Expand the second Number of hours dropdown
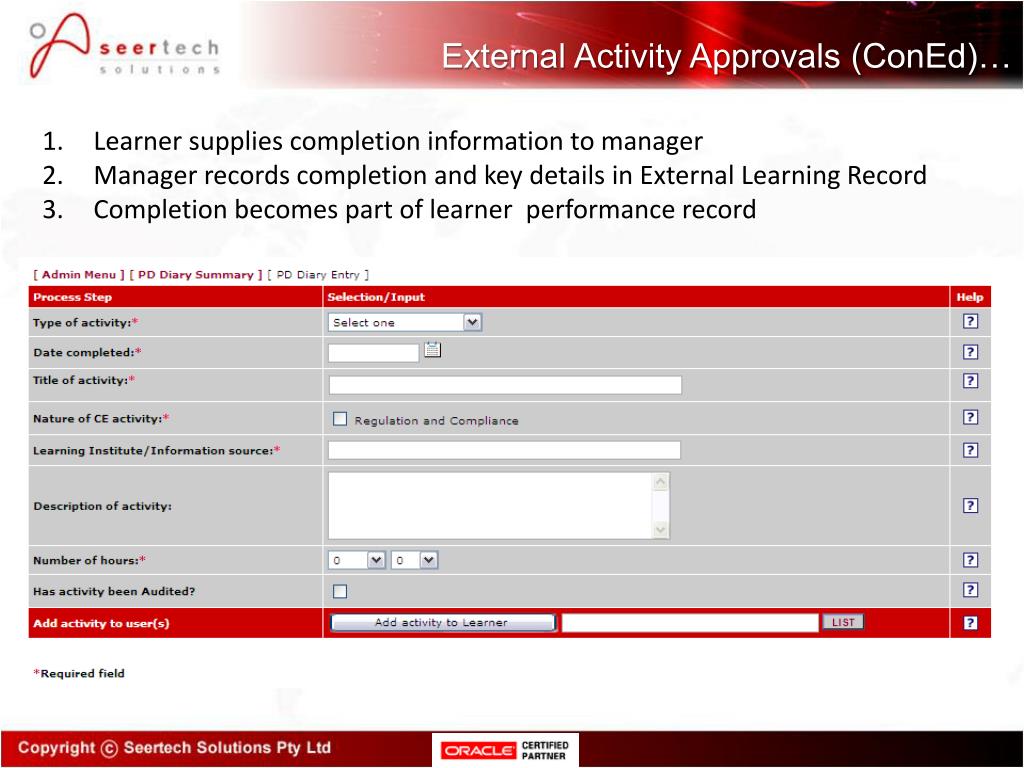1024x768 pixels. coord(414,560)
